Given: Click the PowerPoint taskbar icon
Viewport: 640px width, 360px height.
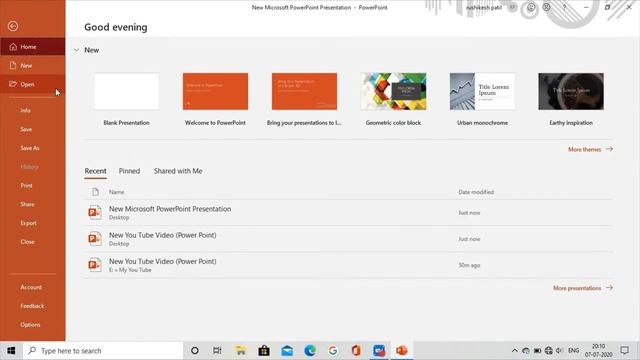Looking at the screenshot, I should 402,351.
